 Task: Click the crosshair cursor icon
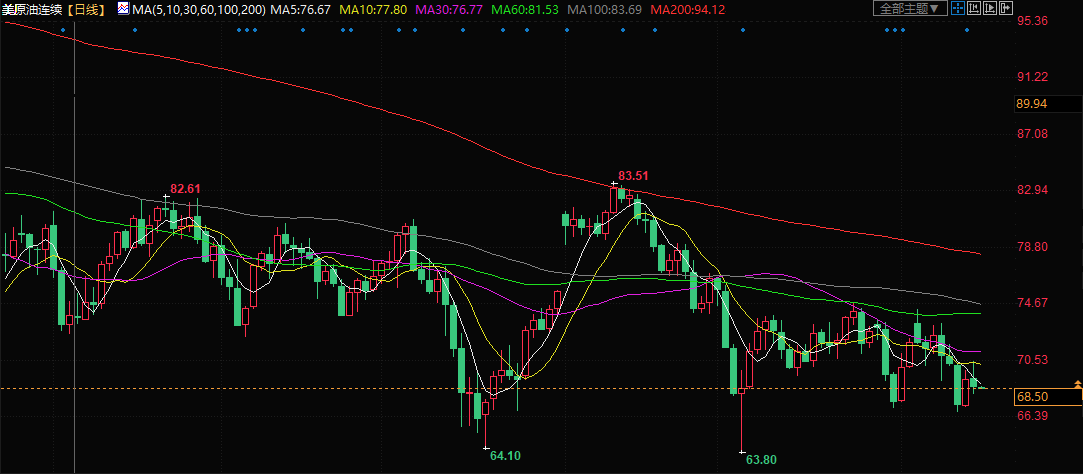(958, 9)
